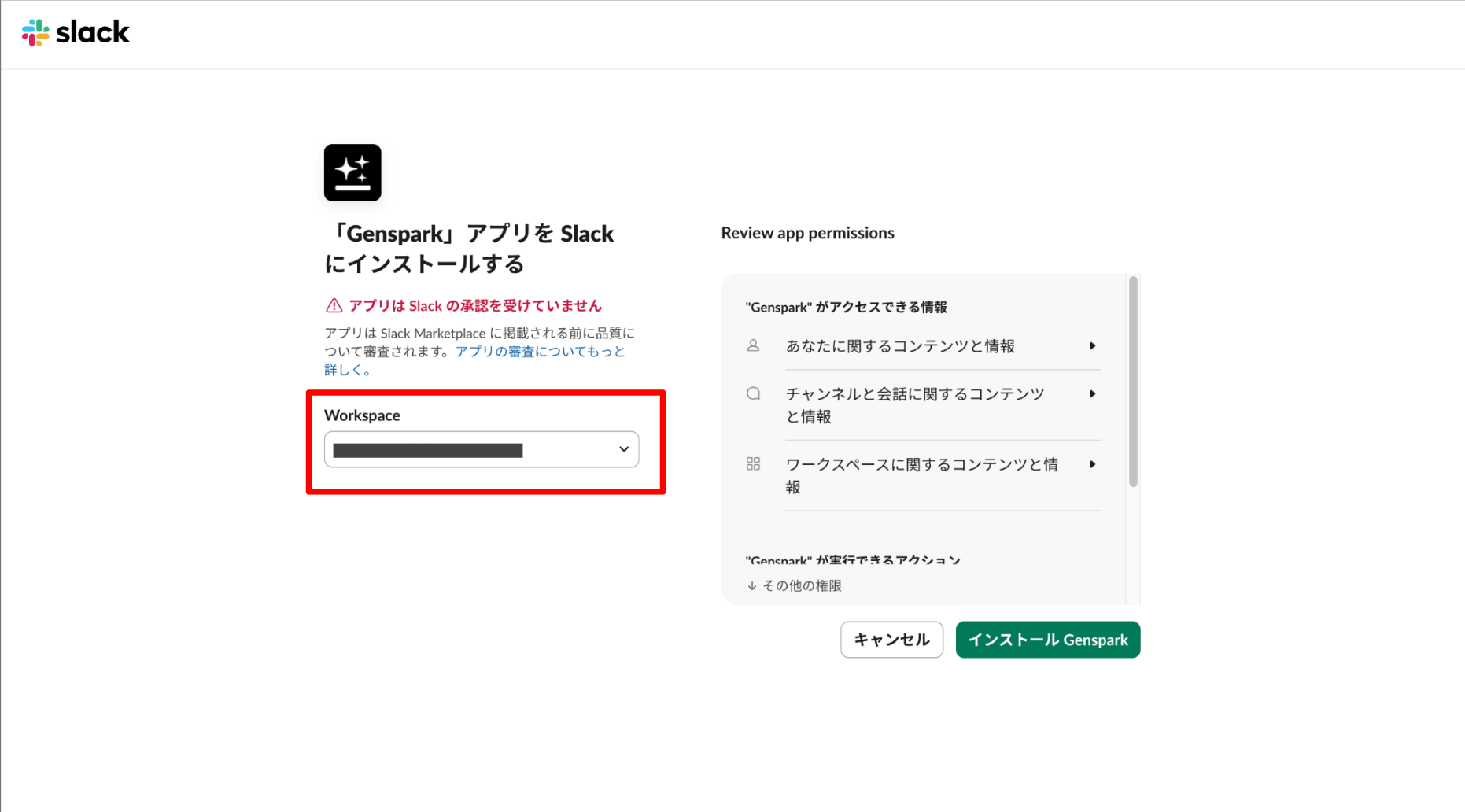Click the person icon beside あなたに関するコンテンツ
The width and height of the screenshot is (1465, 812).
753,345
